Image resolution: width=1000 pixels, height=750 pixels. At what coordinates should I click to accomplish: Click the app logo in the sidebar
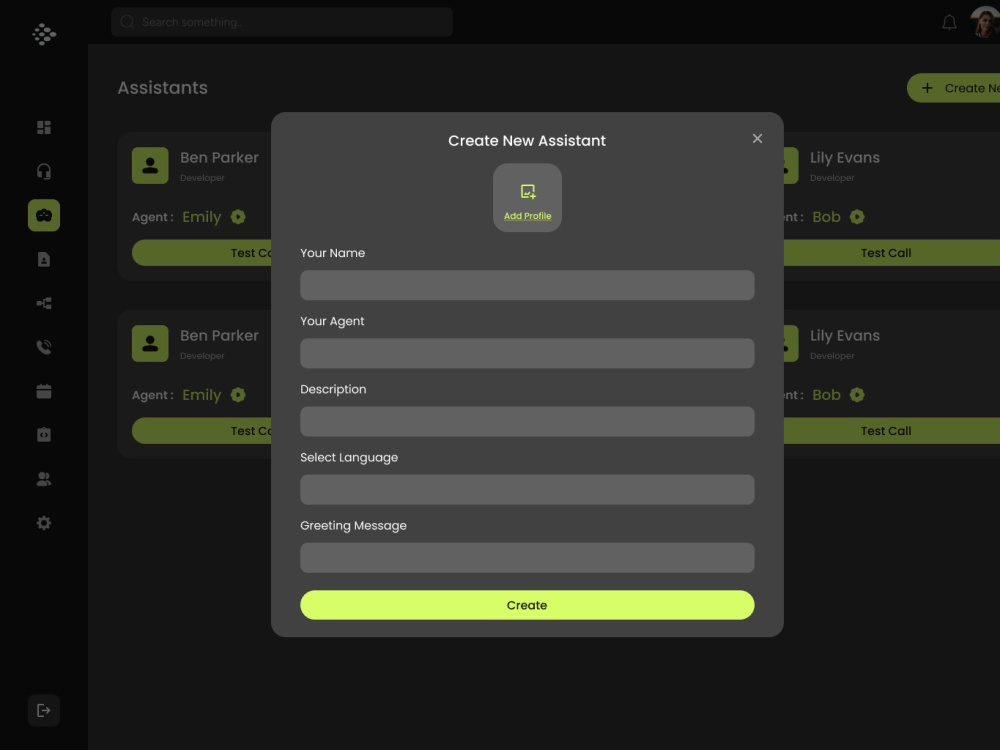tap(44, 34)
